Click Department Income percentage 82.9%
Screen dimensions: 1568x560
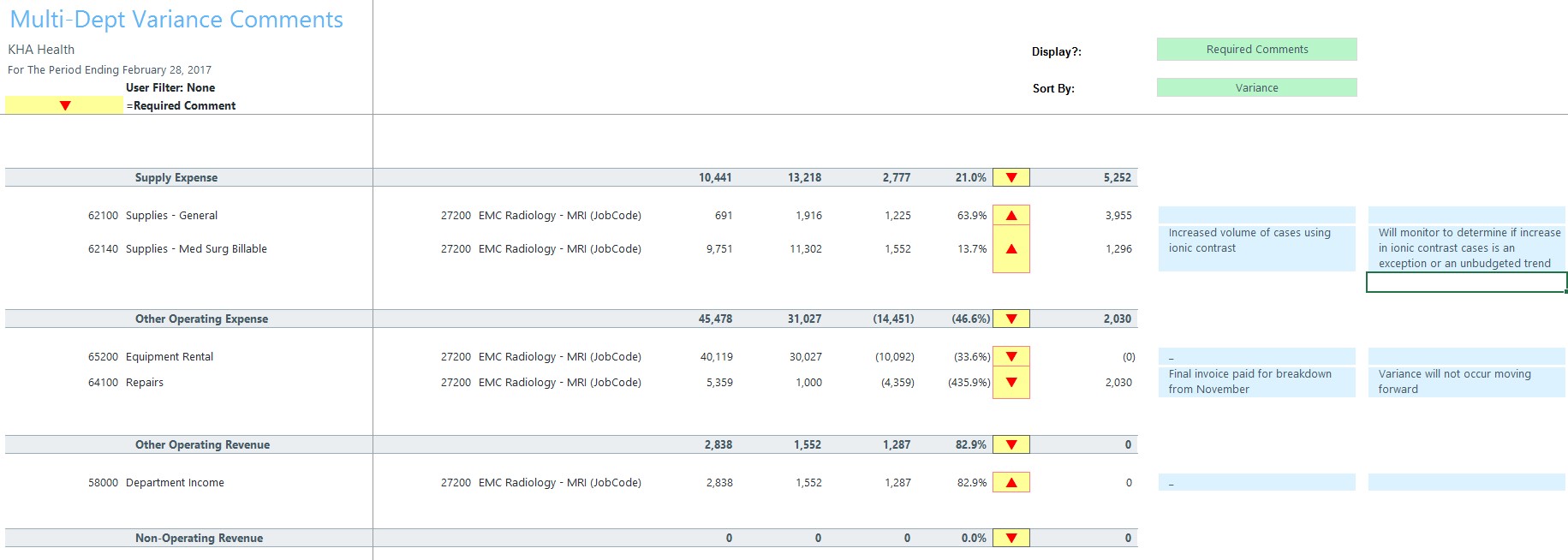click(x=972, y=482)
